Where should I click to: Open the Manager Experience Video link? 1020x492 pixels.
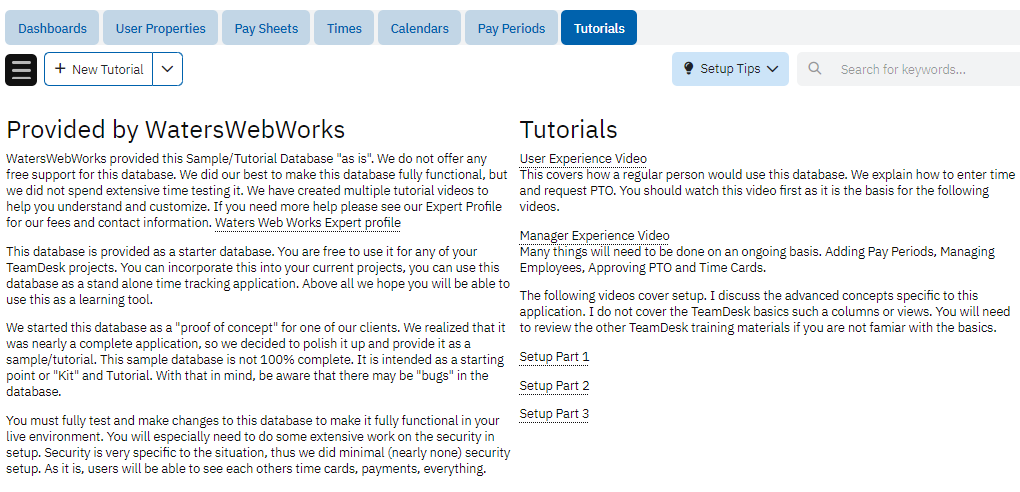click(594, 236)
